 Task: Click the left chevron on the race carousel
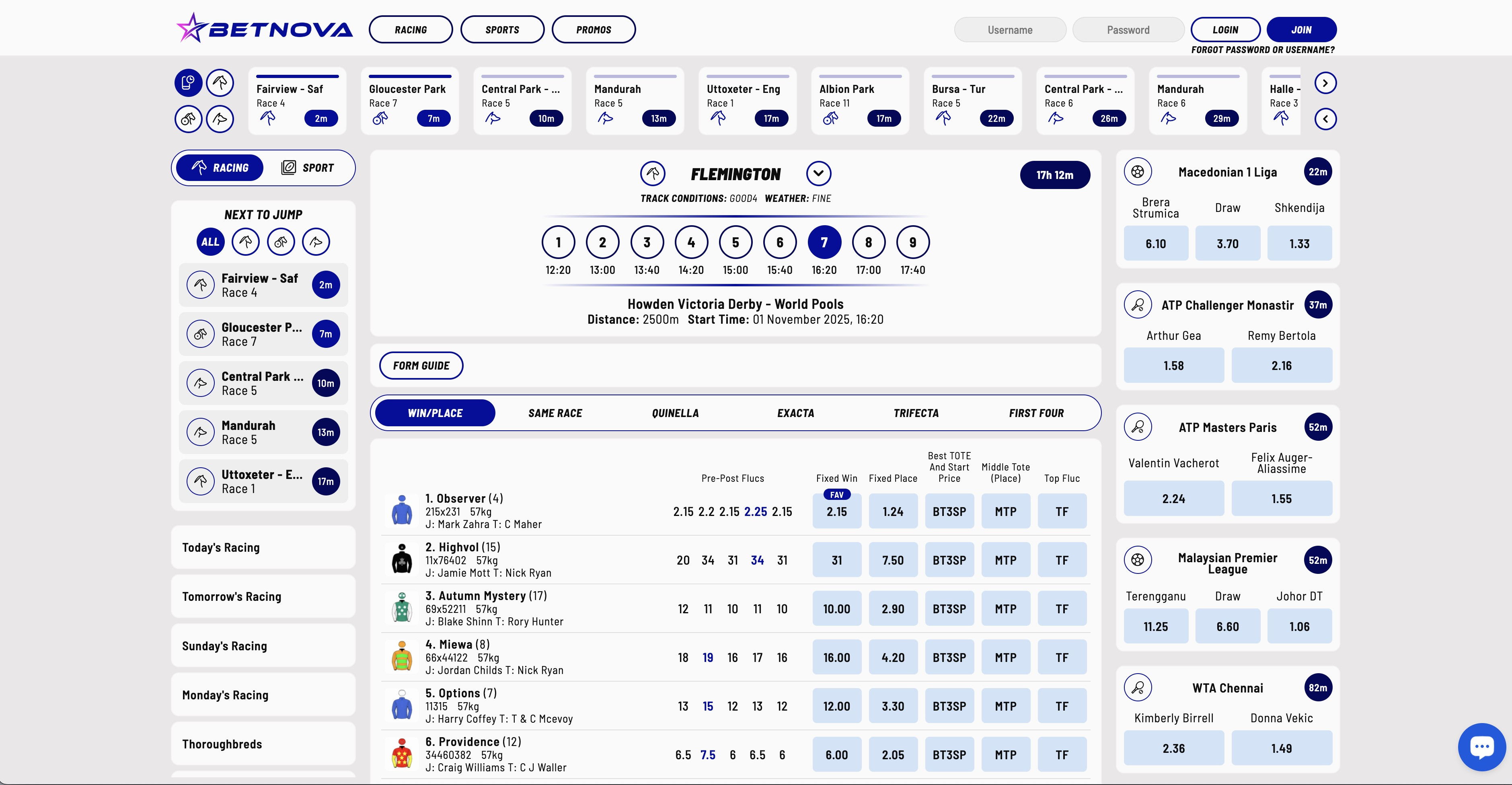pyautogui.click(x=1326, y=119)
